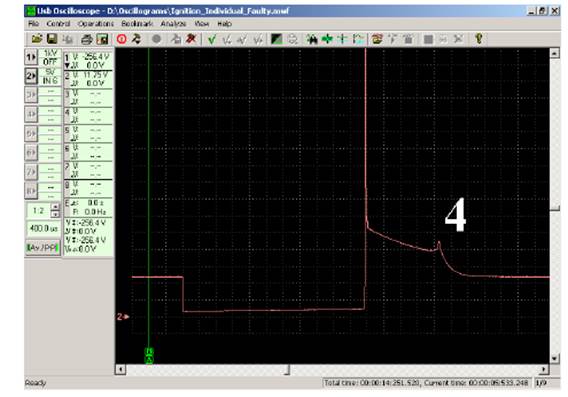Toggle disabled channel 3 button
Image resolution: width=568 pixels, height=397 pixels.
pos(31,95)
